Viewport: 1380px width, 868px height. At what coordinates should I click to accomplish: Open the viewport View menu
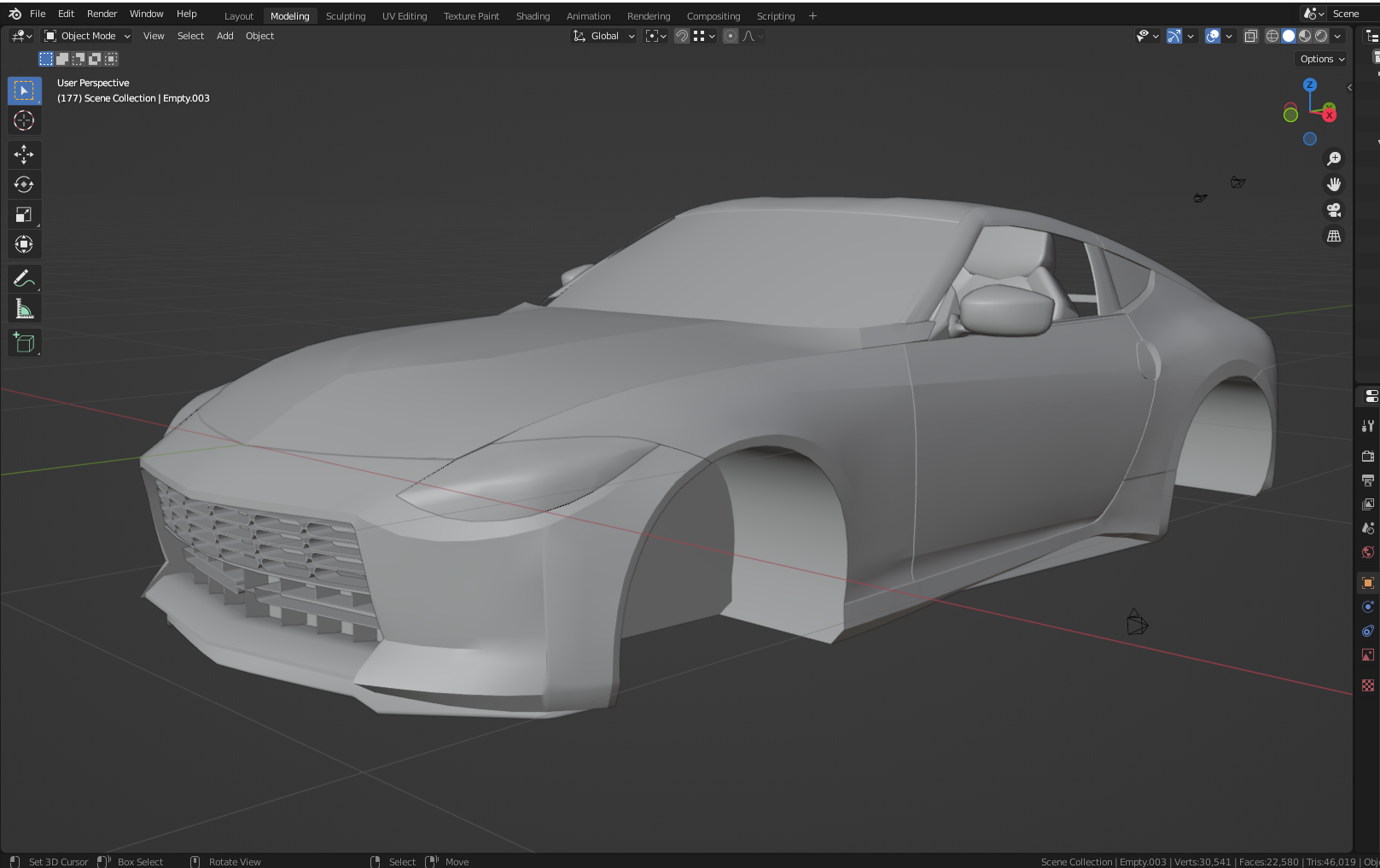[x=154, y=36]
